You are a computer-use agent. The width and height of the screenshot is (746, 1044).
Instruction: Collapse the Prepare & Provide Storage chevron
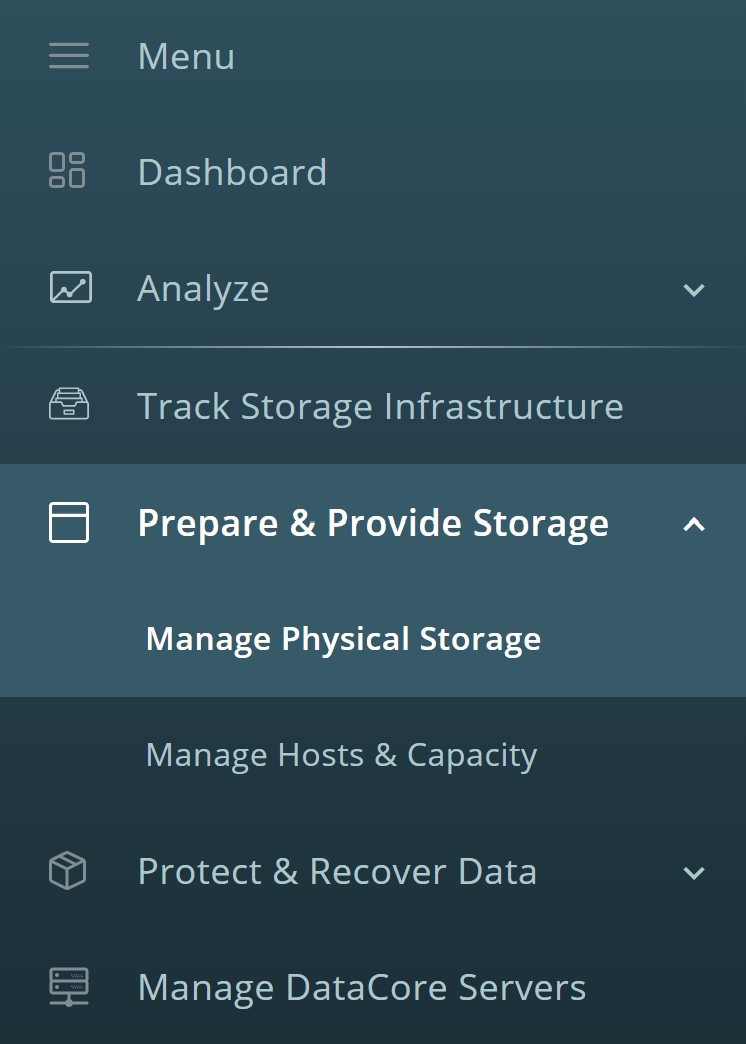[694, 525]
